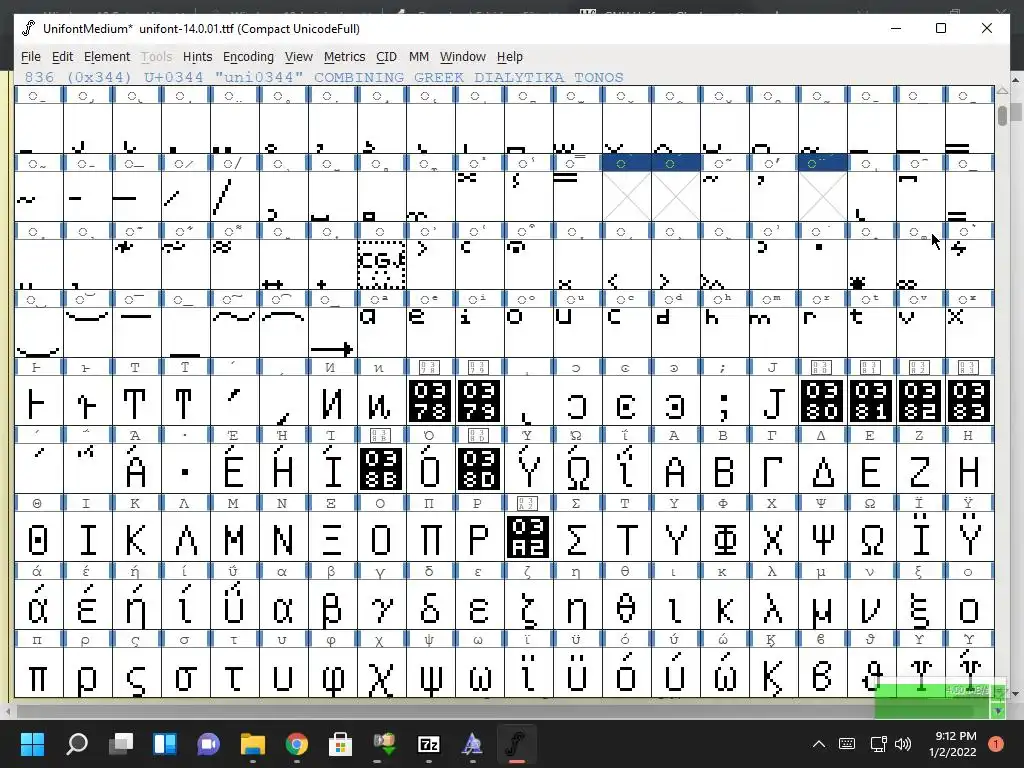
Task: Open the Chat app on the taskbar
Action: pos(209,743)
